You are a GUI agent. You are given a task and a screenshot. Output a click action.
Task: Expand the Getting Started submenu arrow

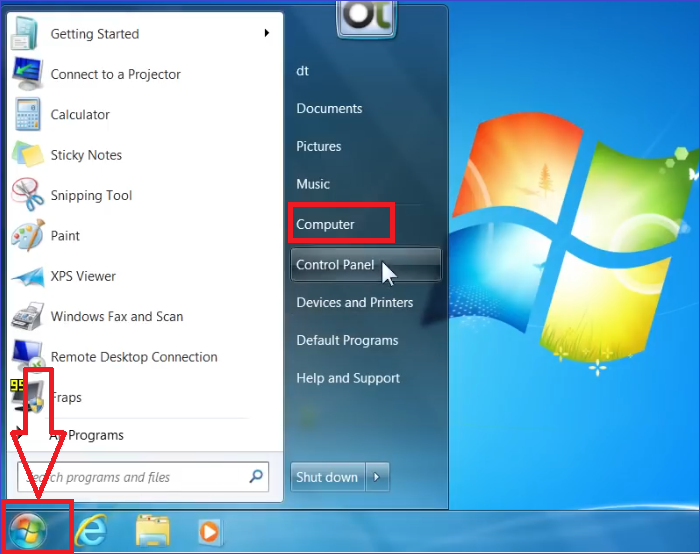[267, 33]
